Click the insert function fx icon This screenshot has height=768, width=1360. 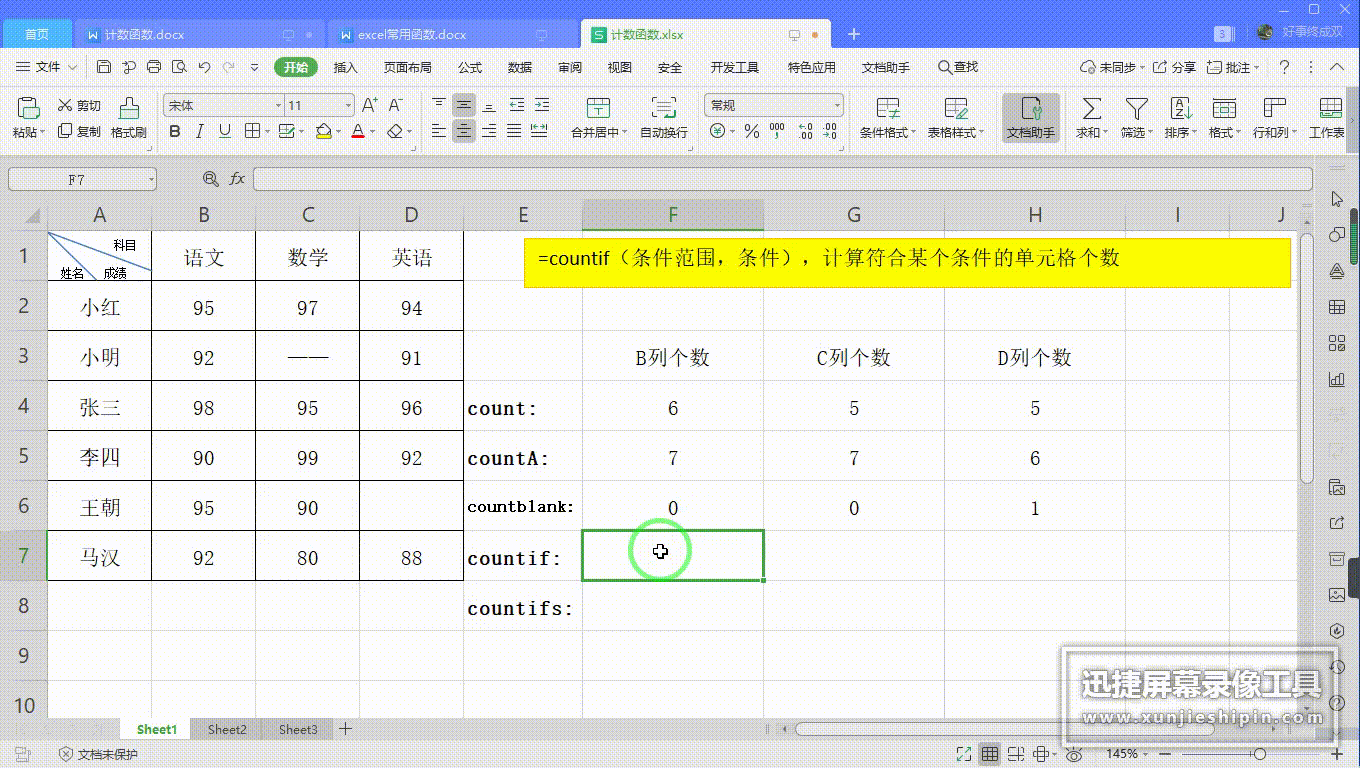237,179
